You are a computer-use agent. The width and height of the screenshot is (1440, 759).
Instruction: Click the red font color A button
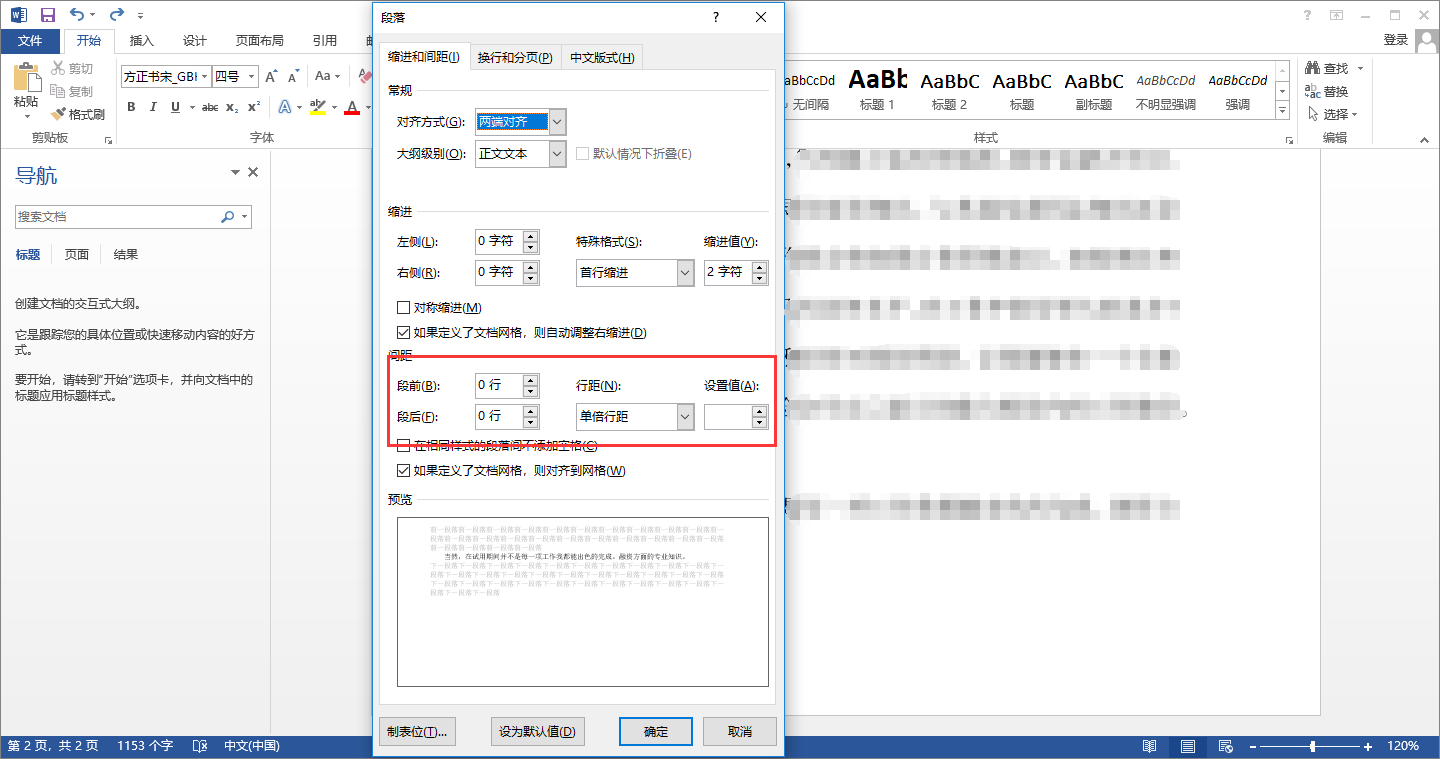pos(351,107)
